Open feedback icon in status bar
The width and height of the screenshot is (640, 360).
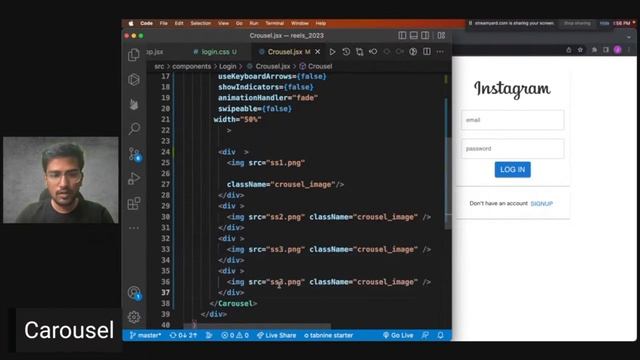pyautogui.click(x=425, y=335)
